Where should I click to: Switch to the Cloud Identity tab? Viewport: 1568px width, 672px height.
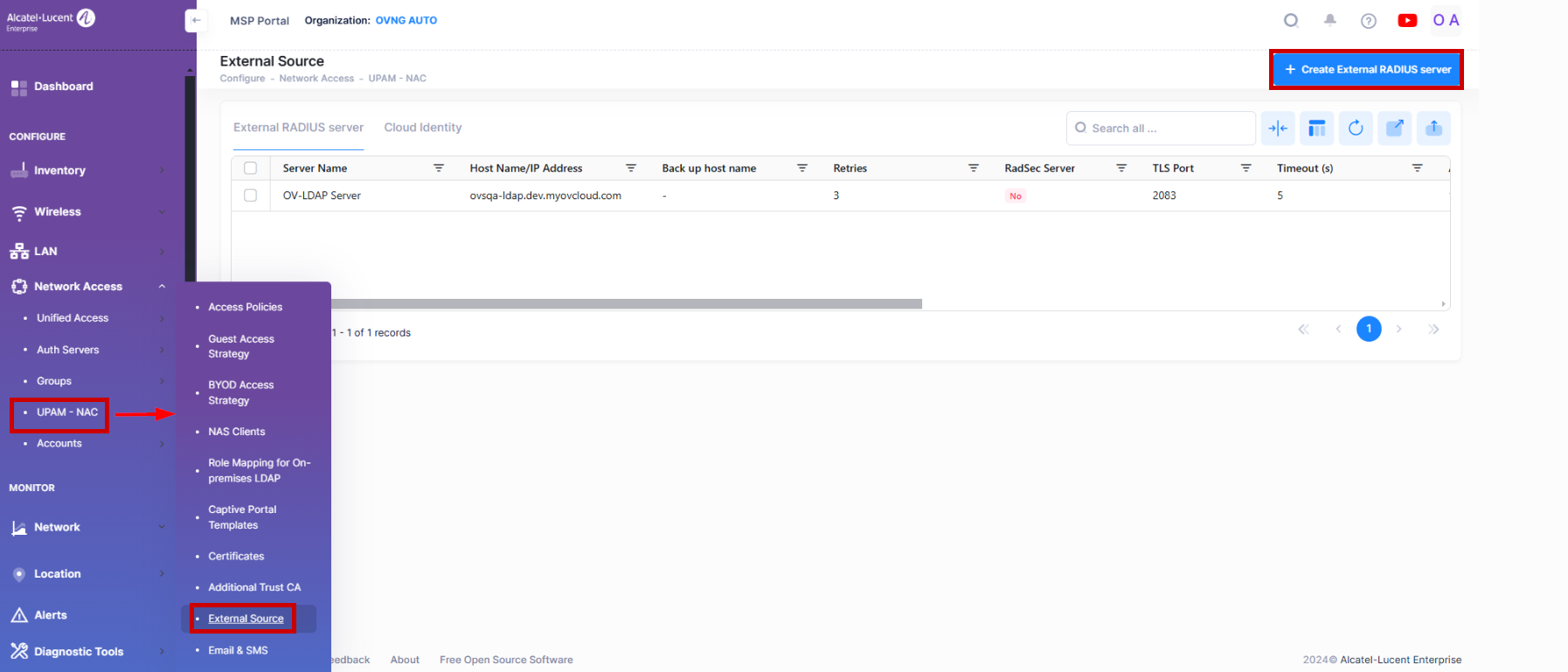422,128
